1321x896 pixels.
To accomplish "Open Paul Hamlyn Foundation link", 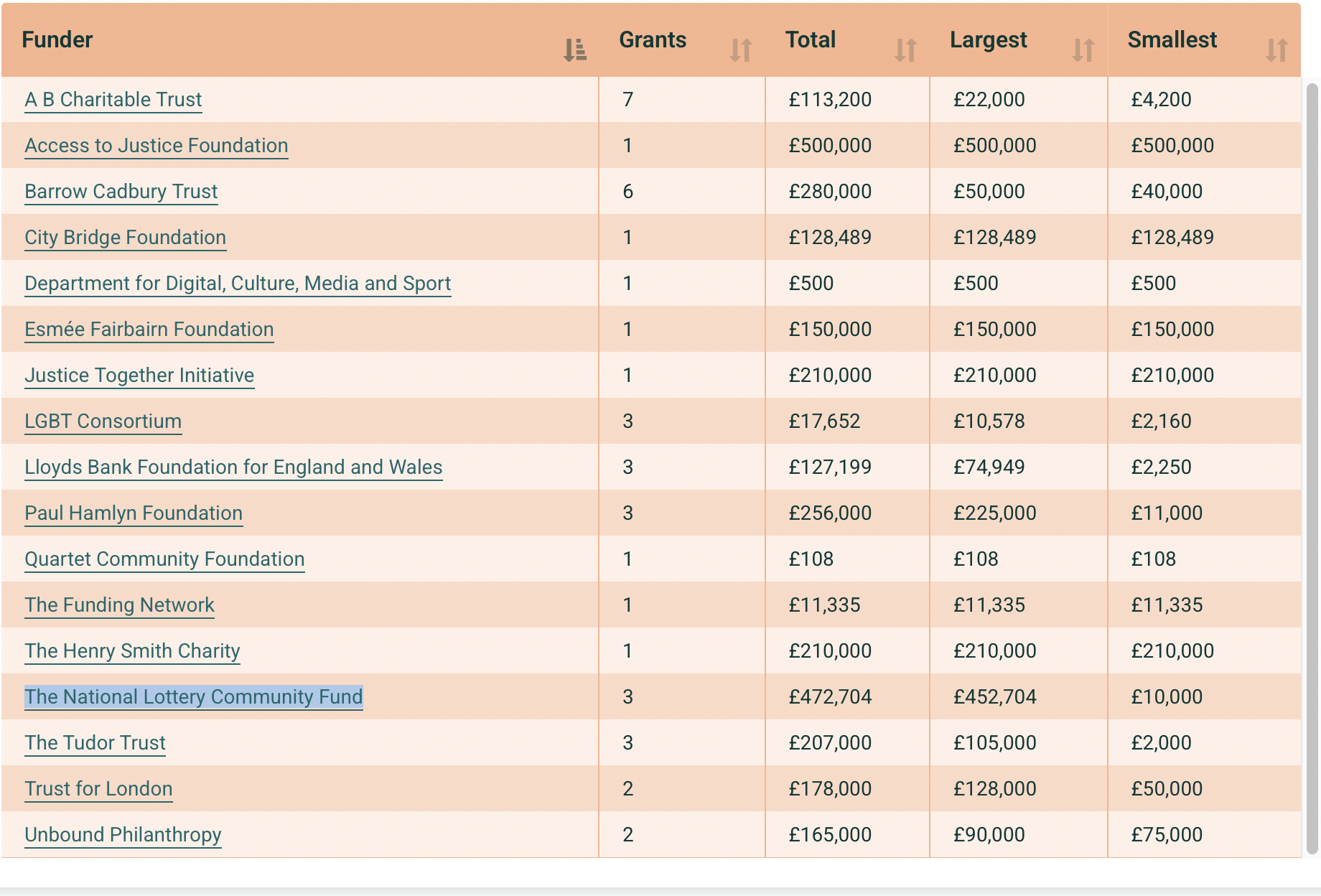I will point(134,513).
